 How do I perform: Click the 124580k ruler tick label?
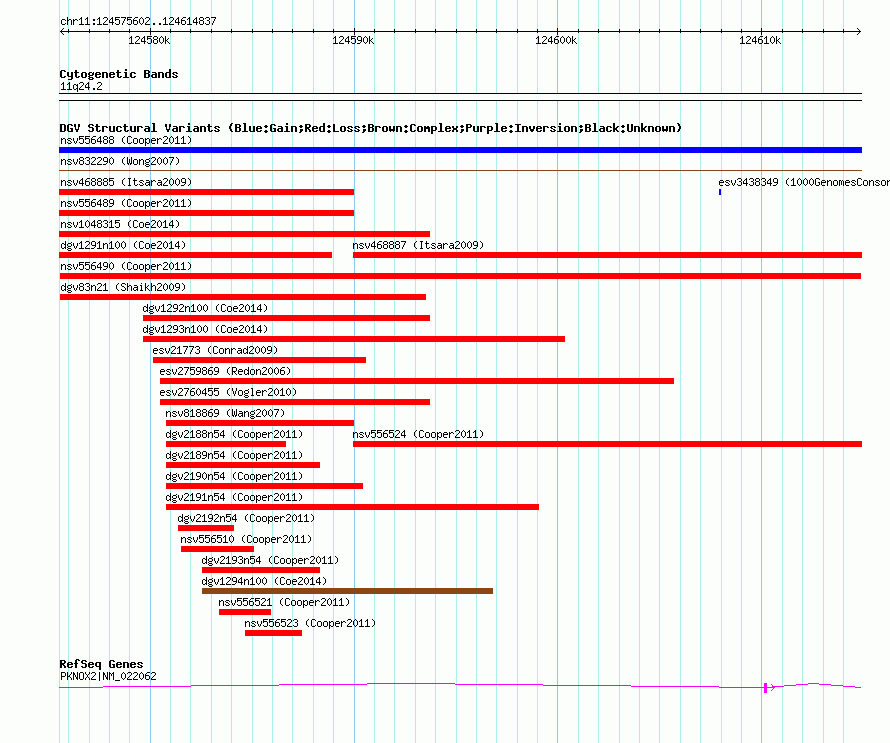click(x=149, y=40)
